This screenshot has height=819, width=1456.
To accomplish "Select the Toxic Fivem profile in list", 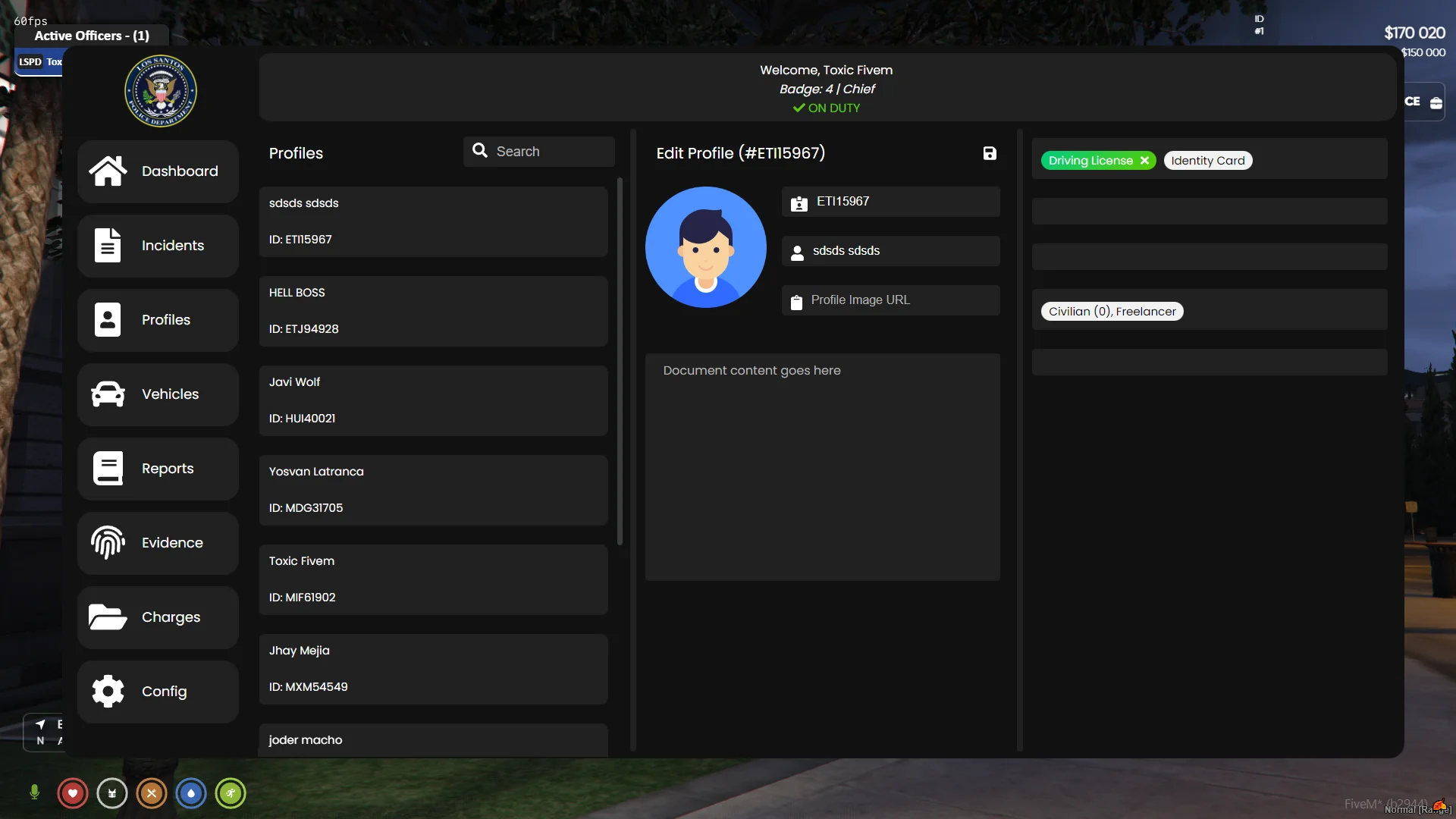I will click(433, 579).
